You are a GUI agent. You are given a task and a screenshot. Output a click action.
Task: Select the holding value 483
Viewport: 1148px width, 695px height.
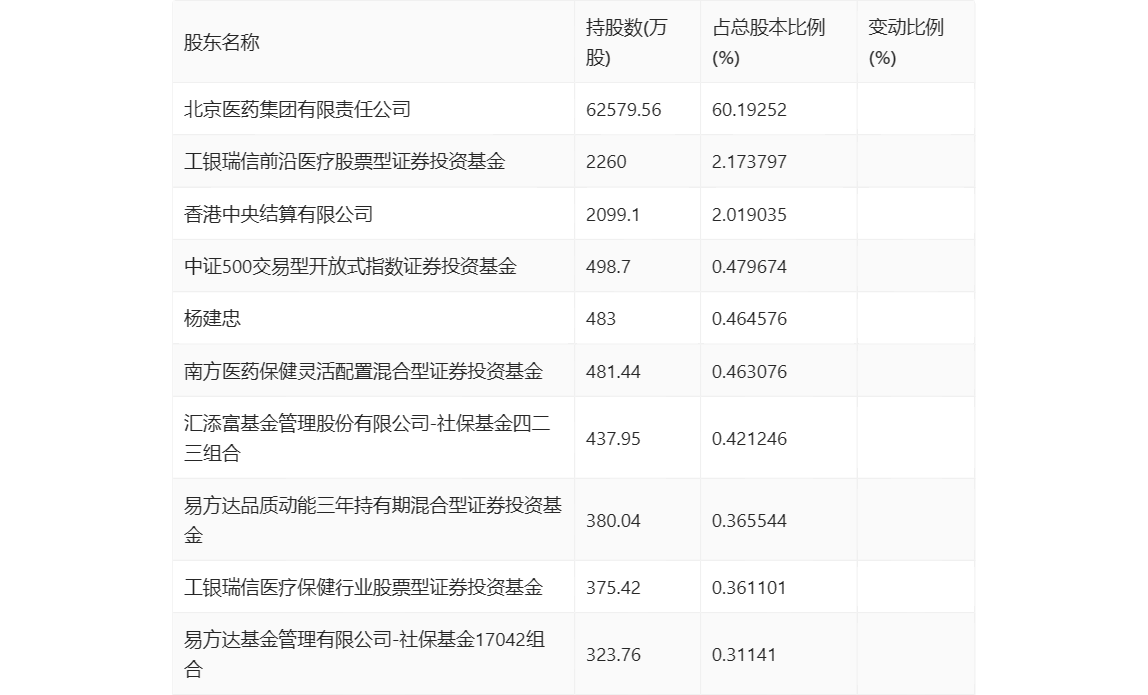pos(601,319)
